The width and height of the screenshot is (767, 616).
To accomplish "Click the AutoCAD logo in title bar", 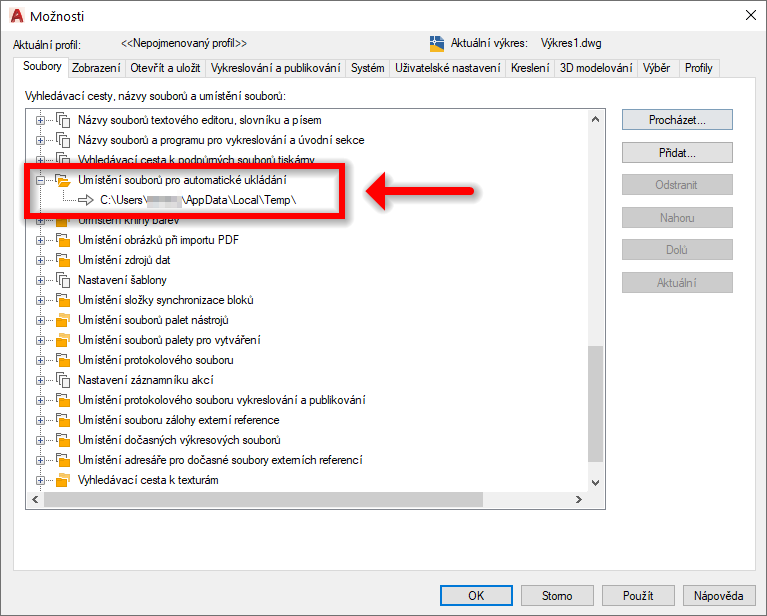I will [16, 15].
